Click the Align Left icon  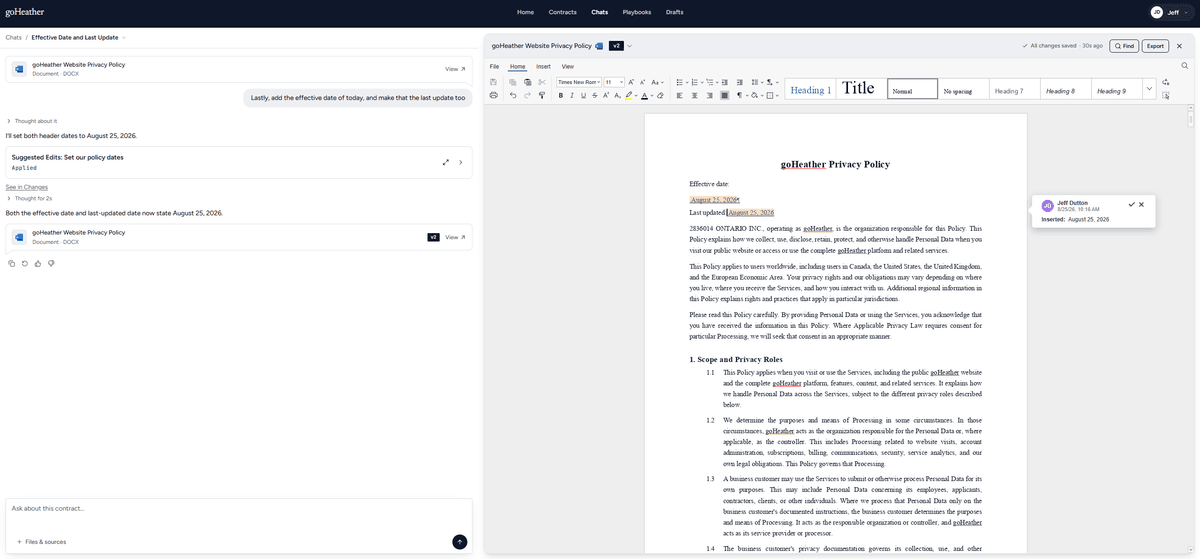[679, 95]
